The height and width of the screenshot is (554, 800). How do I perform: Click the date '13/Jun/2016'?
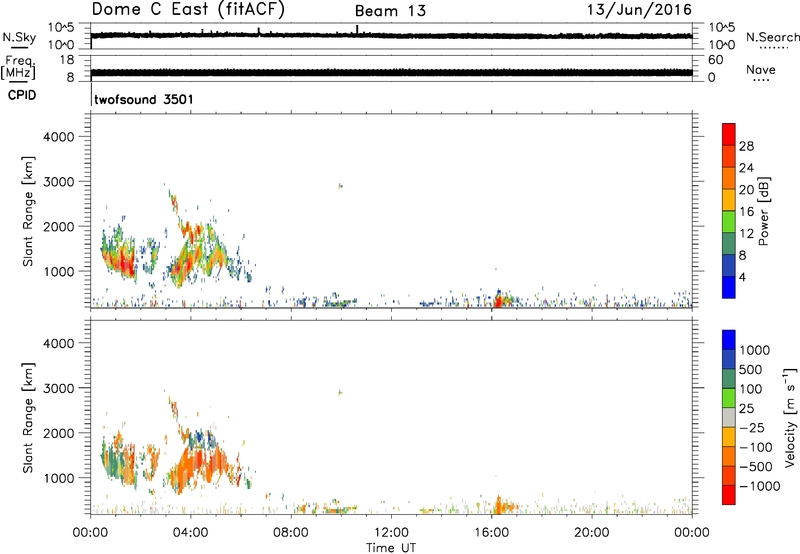(639, 9)
